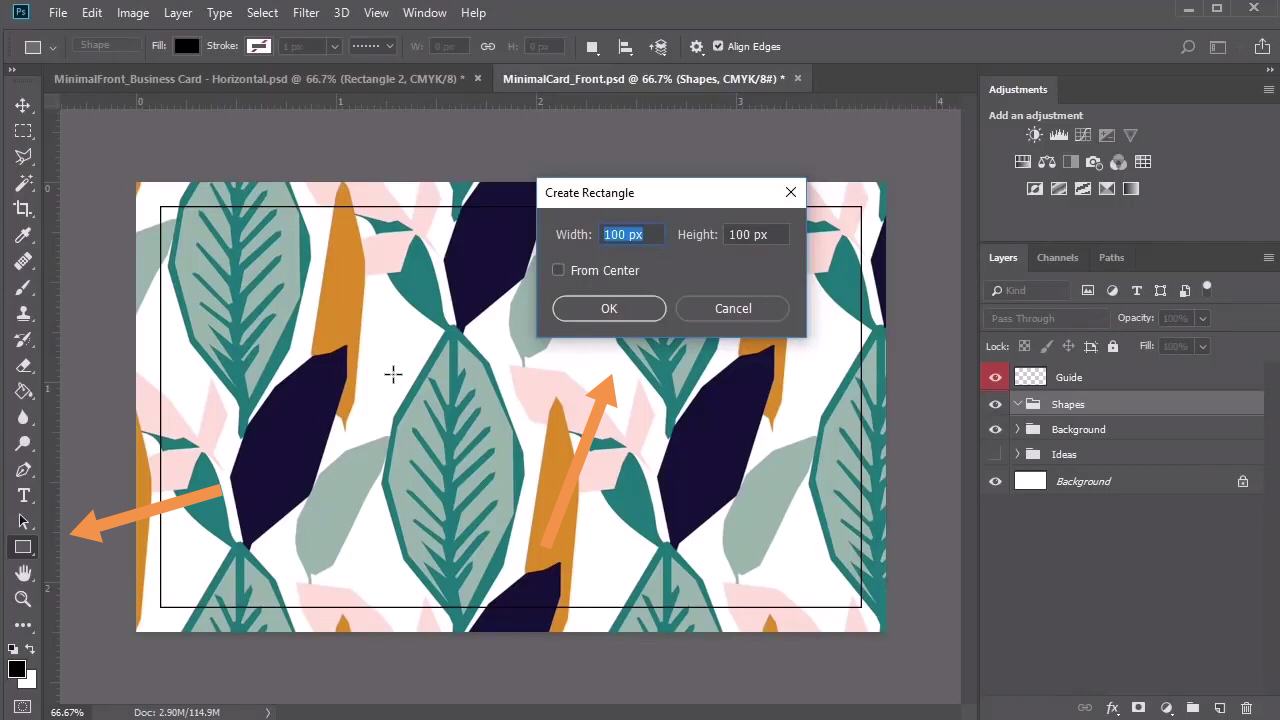Hide the Guide layer visibility
Viewport: 1280px width, 720px height.
[x=995, y=377]
